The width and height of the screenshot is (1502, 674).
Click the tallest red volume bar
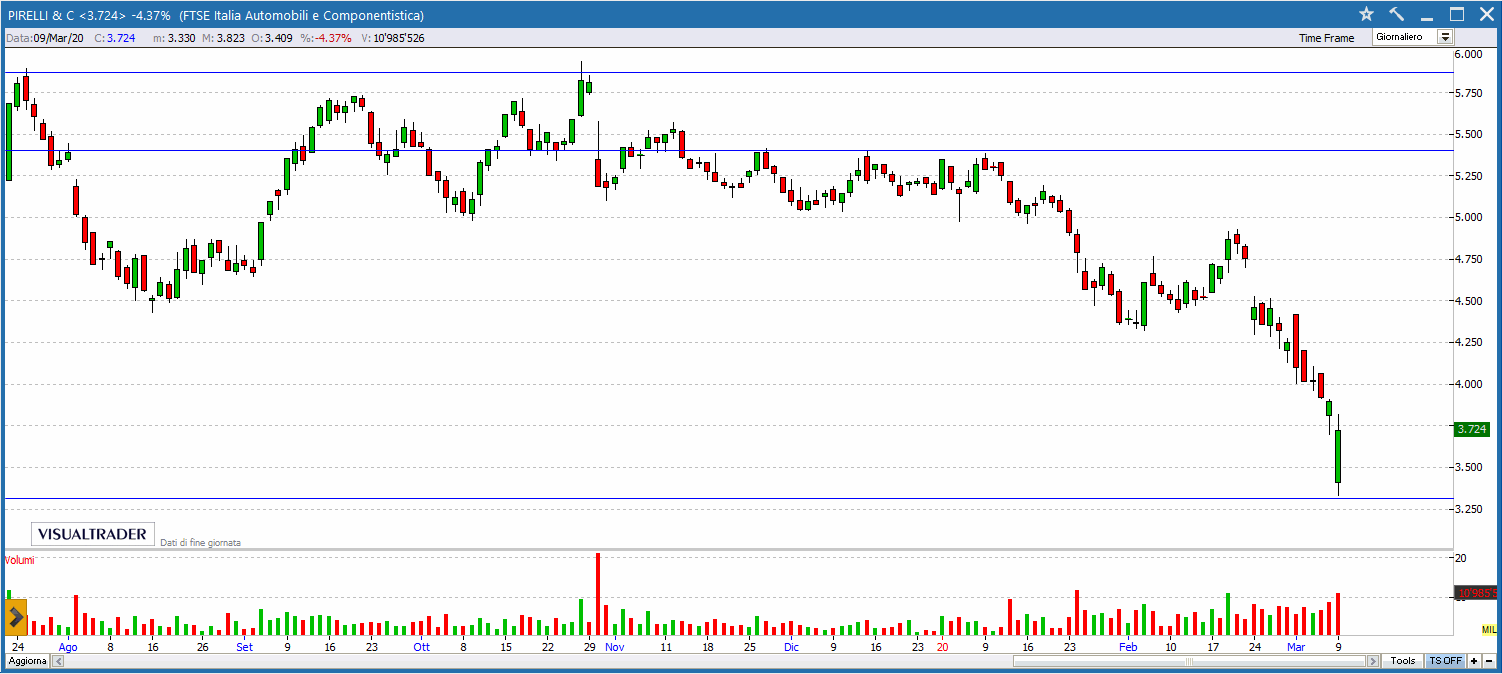tap(598, 594)
